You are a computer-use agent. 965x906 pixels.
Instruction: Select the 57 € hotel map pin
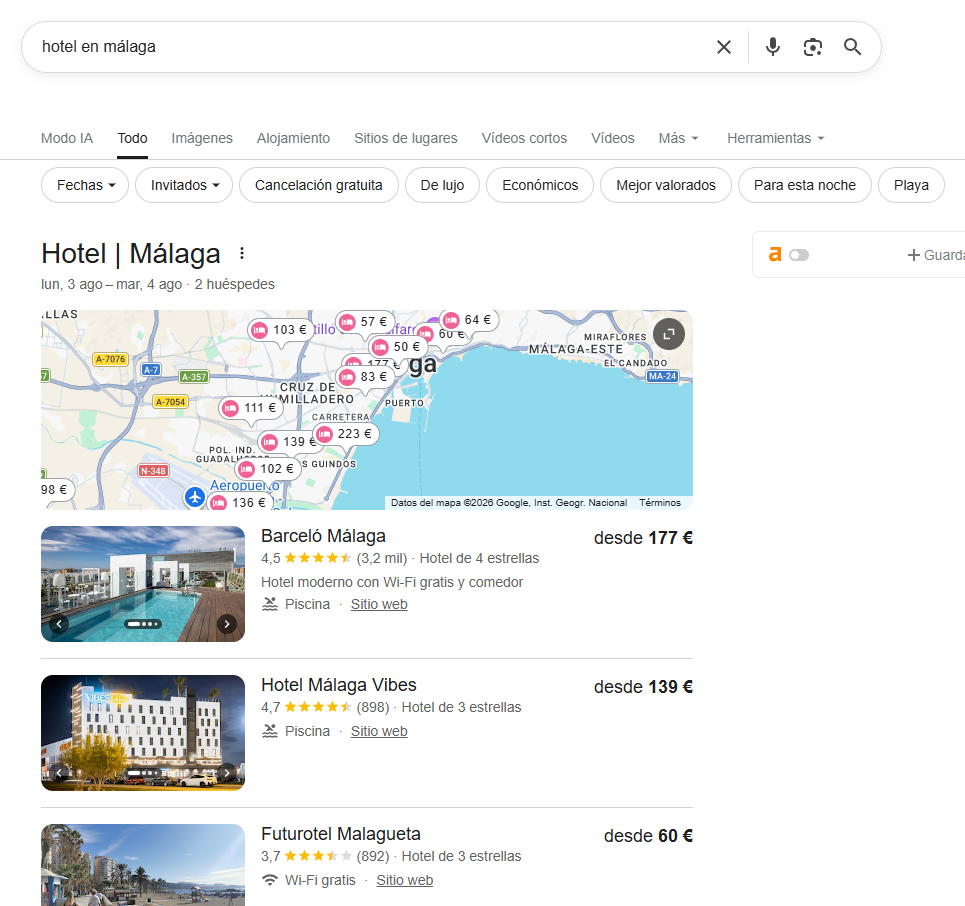(x=365, y=322)
